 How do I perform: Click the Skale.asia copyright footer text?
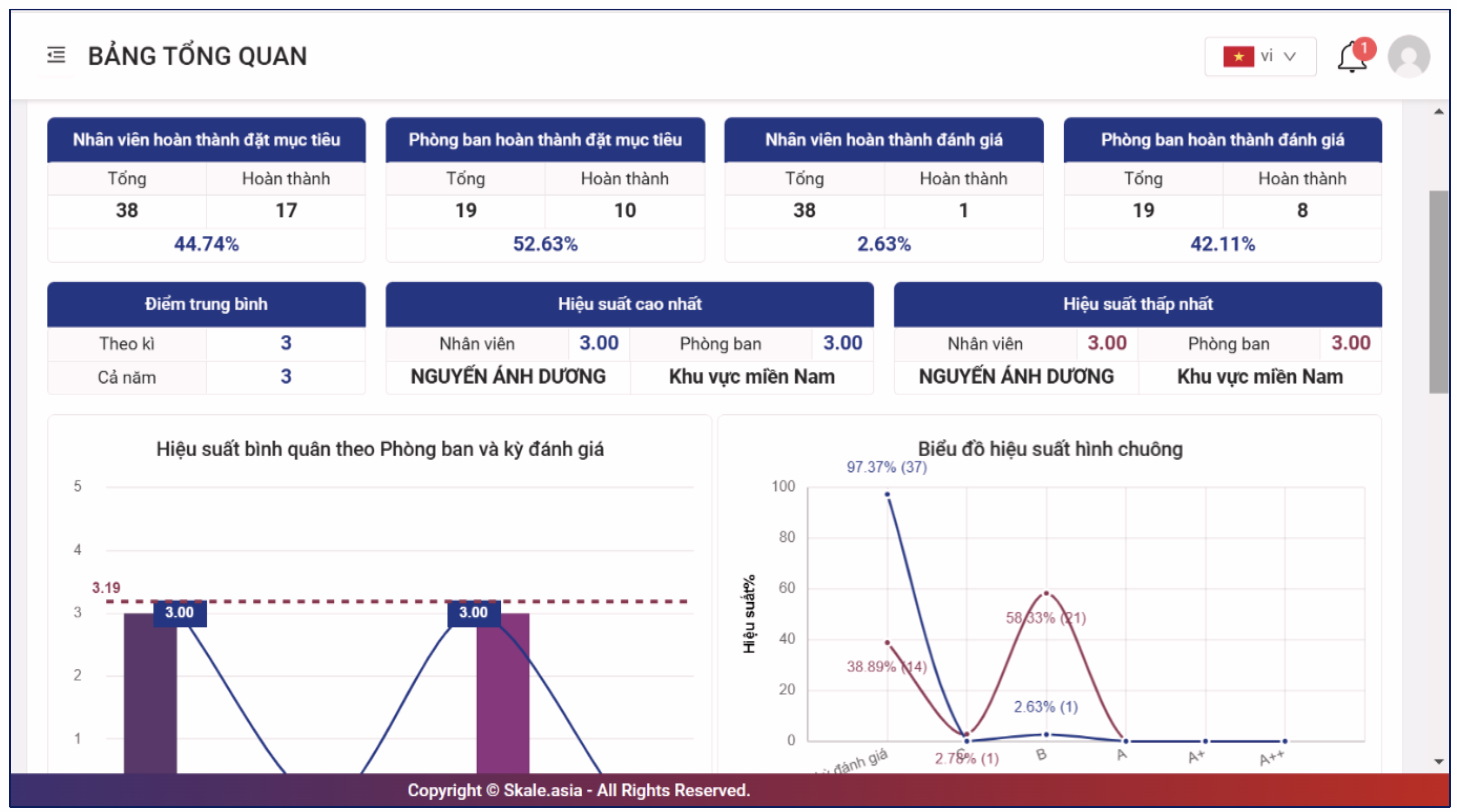pos(578,790)
